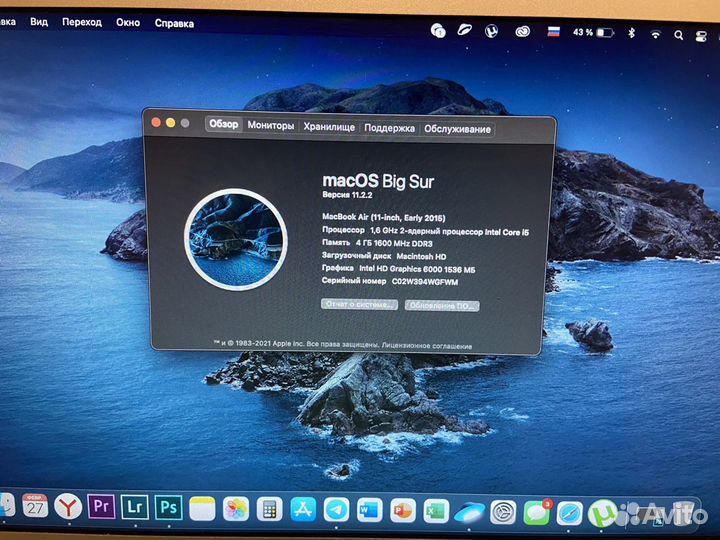Screen dimensions: 720x540
Task: Open the battery status showing 43 %
Action: (x=593, y=33)
